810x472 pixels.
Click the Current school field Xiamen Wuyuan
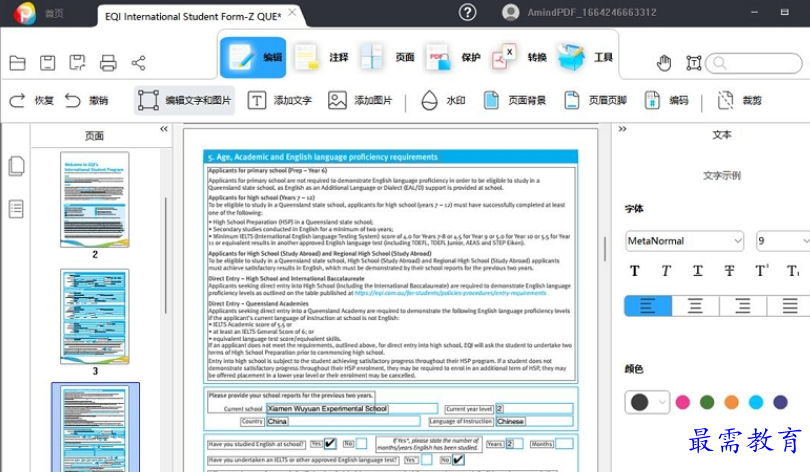tap(352, 408)
